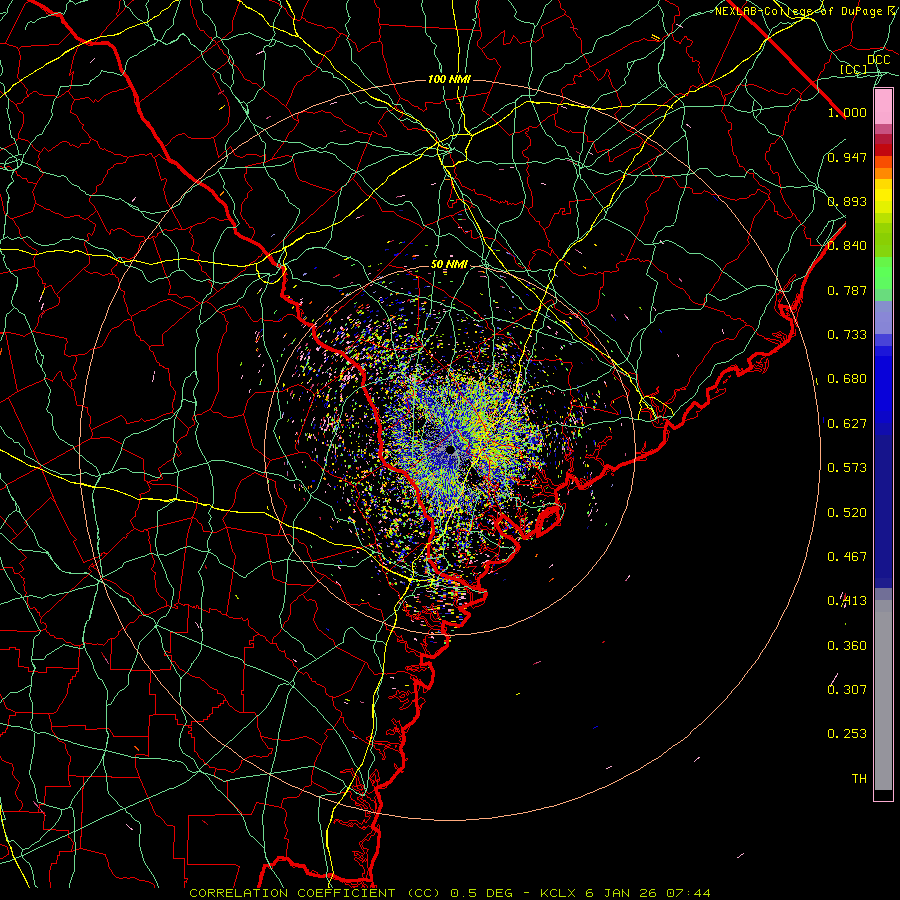The height and width of the screenshot is (900, 900).
Task: Click the 0.307 scale value
Action: pyautogui.click(x=847, y=690)
